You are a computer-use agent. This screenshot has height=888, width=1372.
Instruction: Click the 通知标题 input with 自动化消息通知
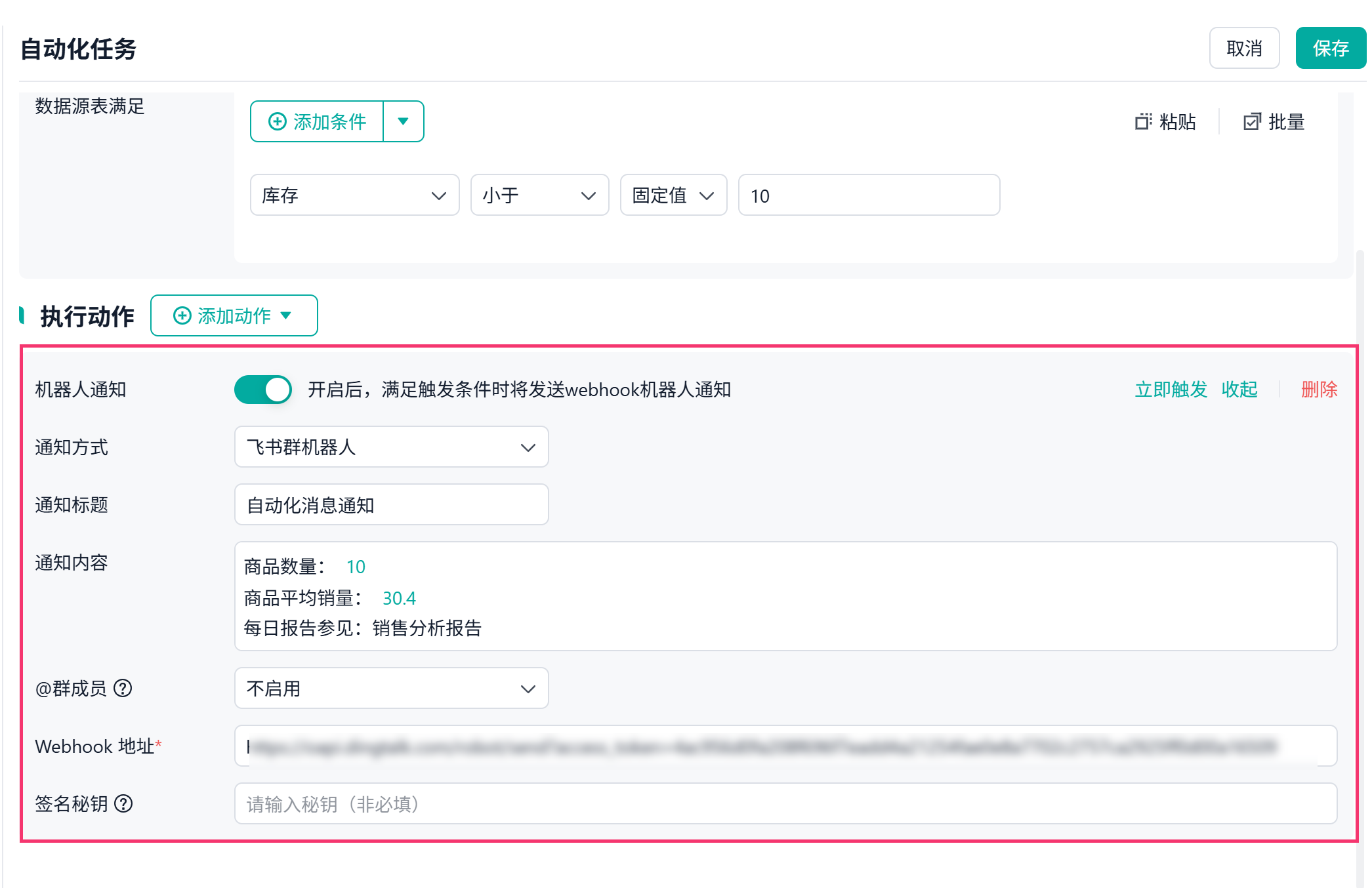coord(391,504)
